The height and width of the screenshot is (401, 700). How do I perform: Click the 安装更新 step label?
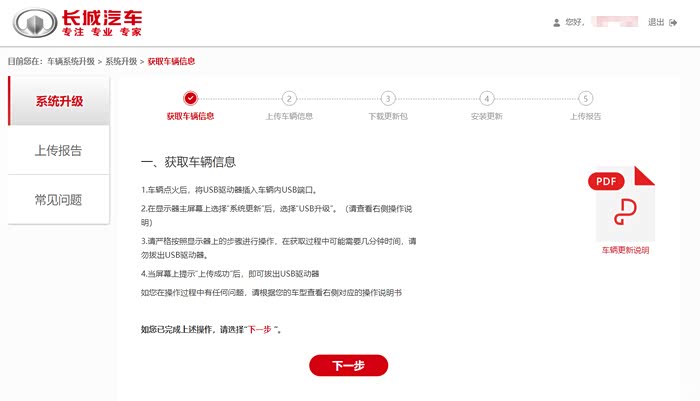(x=487, y=116)
